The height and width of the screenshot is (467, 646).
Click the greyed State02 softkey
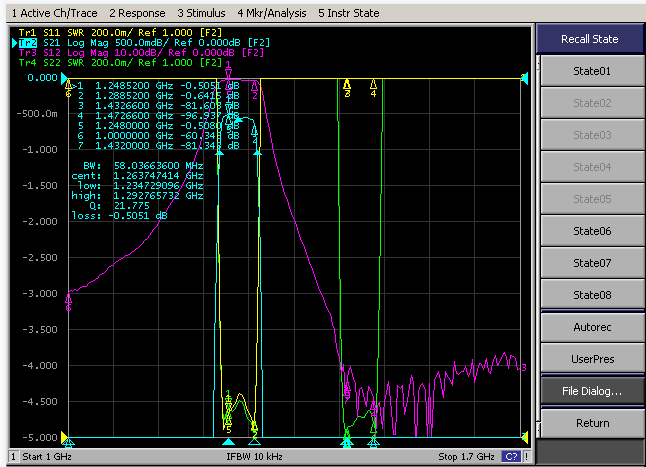coord(592,103)
